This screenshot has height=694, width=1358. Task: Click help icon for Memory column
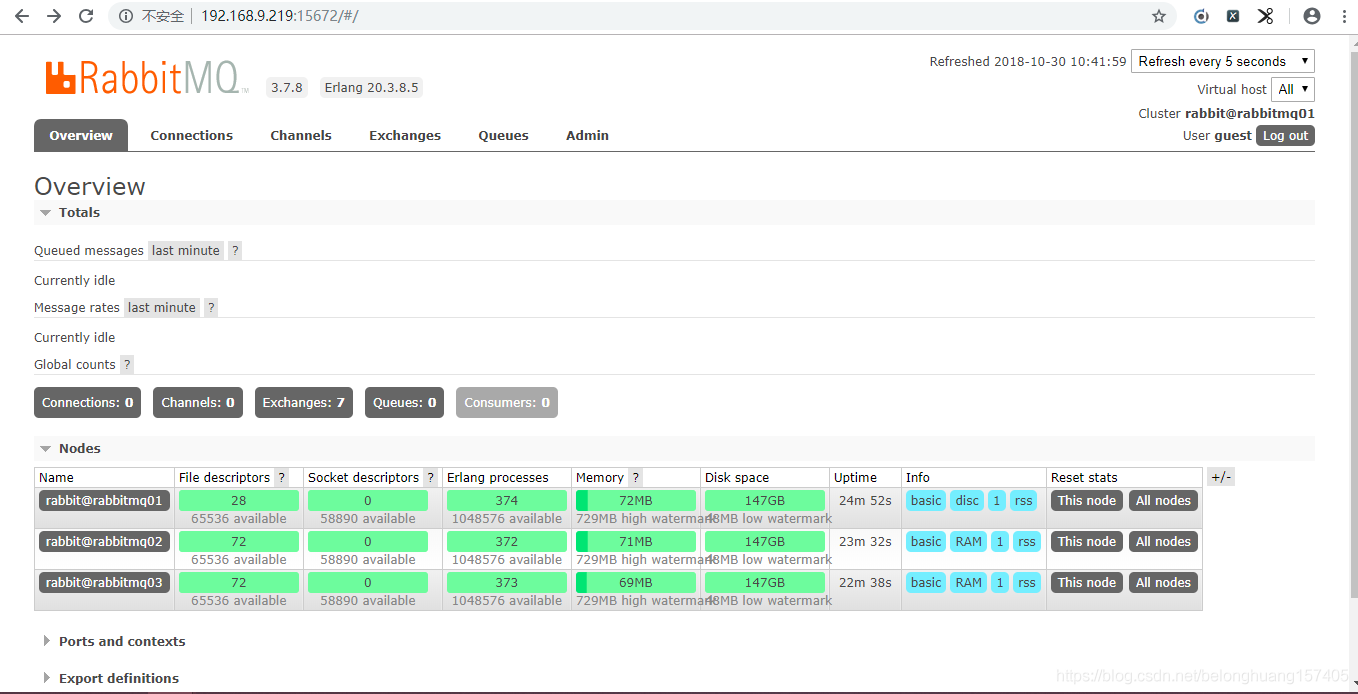point(636,478)
